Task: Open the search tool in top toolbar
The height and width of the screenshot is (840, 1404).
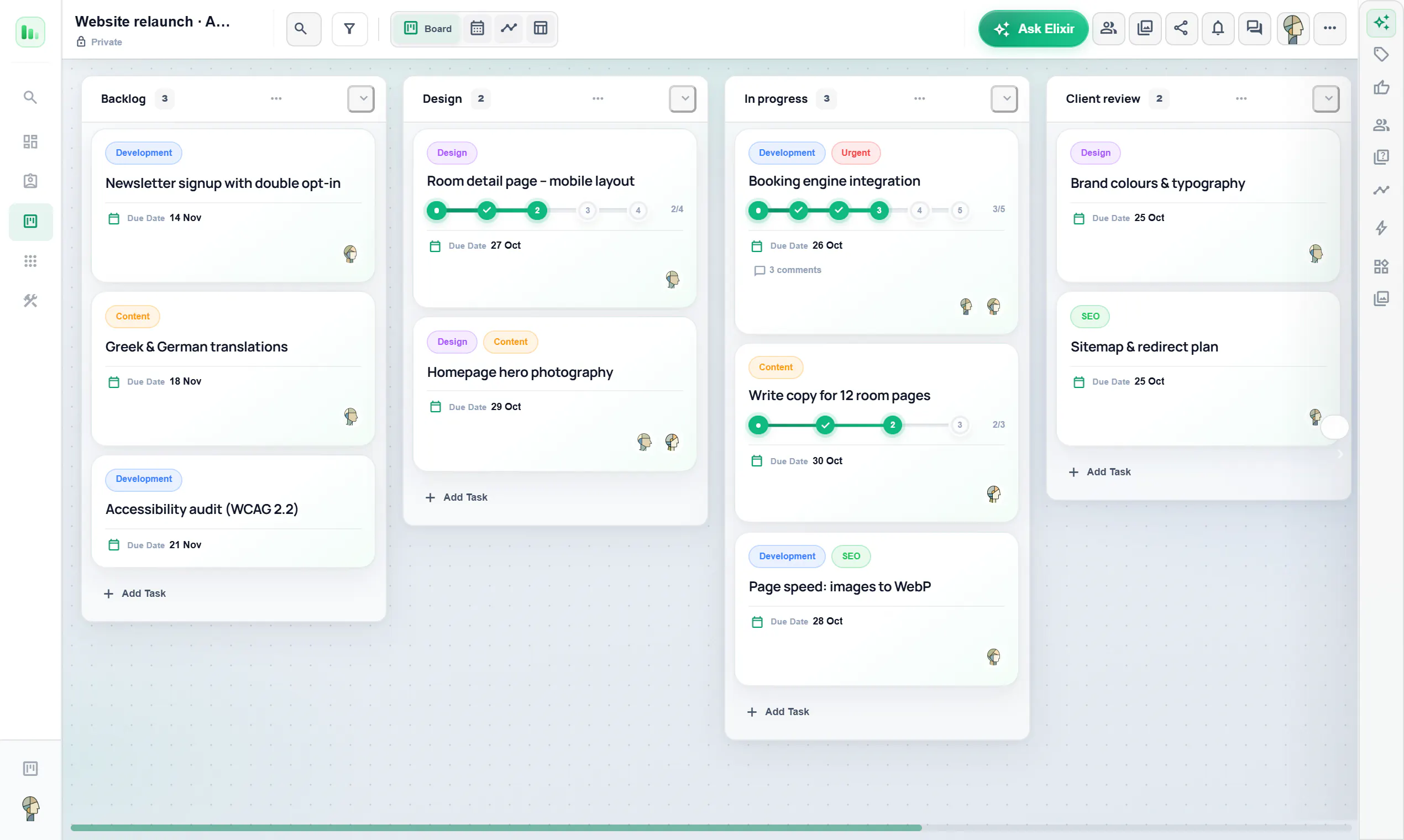Action: (x=303, y=28)
